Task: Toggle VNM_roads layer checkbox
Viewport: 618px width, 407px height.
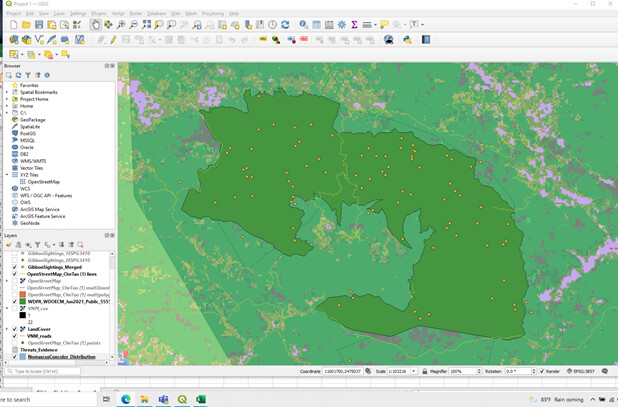Action: click(15, 336)
